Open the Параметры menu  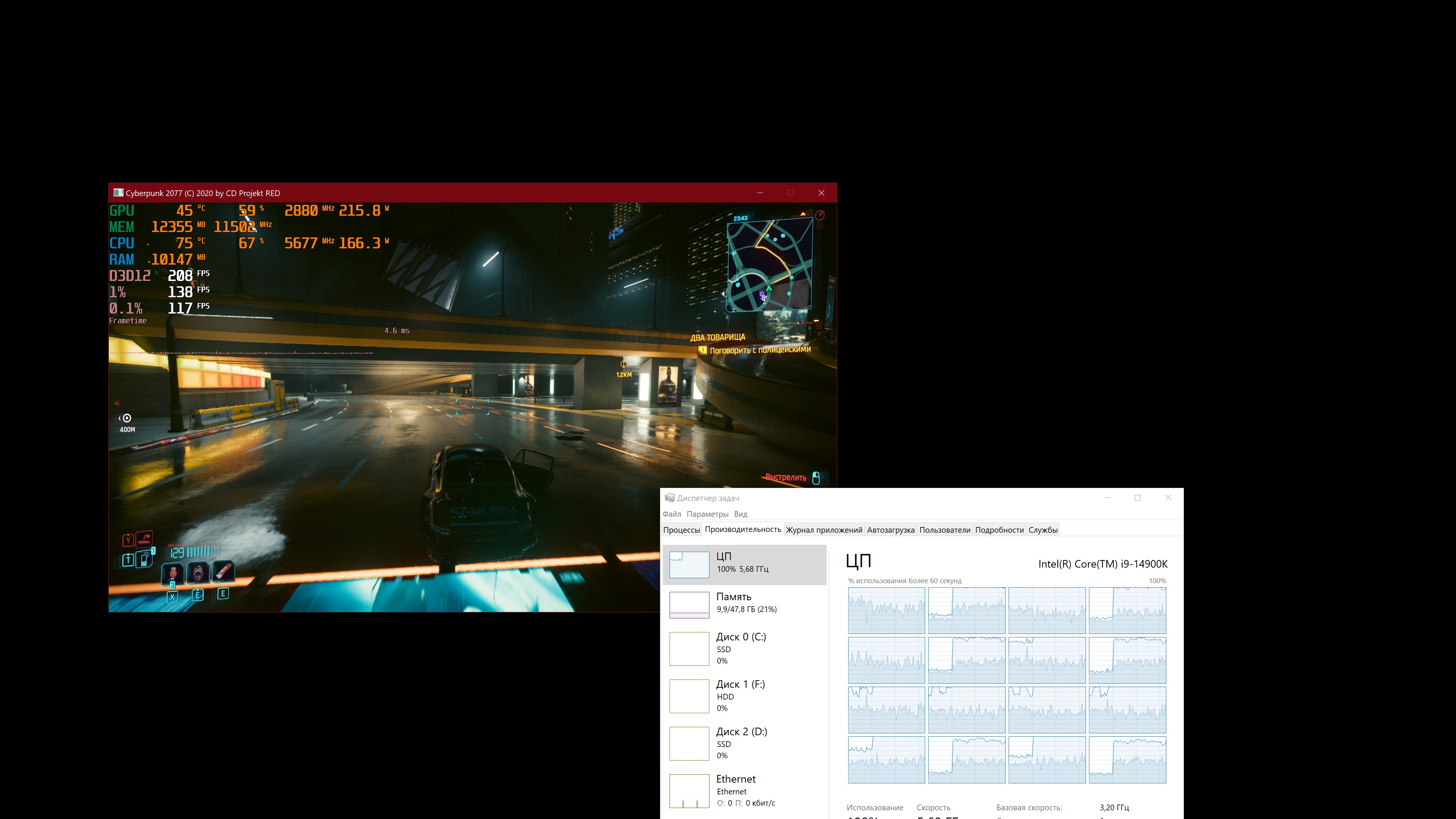point(707,514)
